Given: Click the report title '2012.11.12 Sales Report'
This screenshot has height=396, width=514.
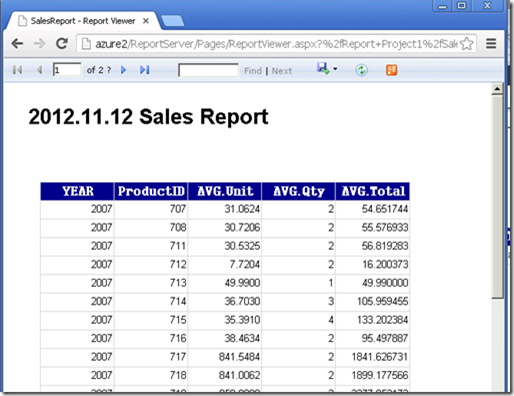Looking at the screenshot, I should [x=148, y=117].
